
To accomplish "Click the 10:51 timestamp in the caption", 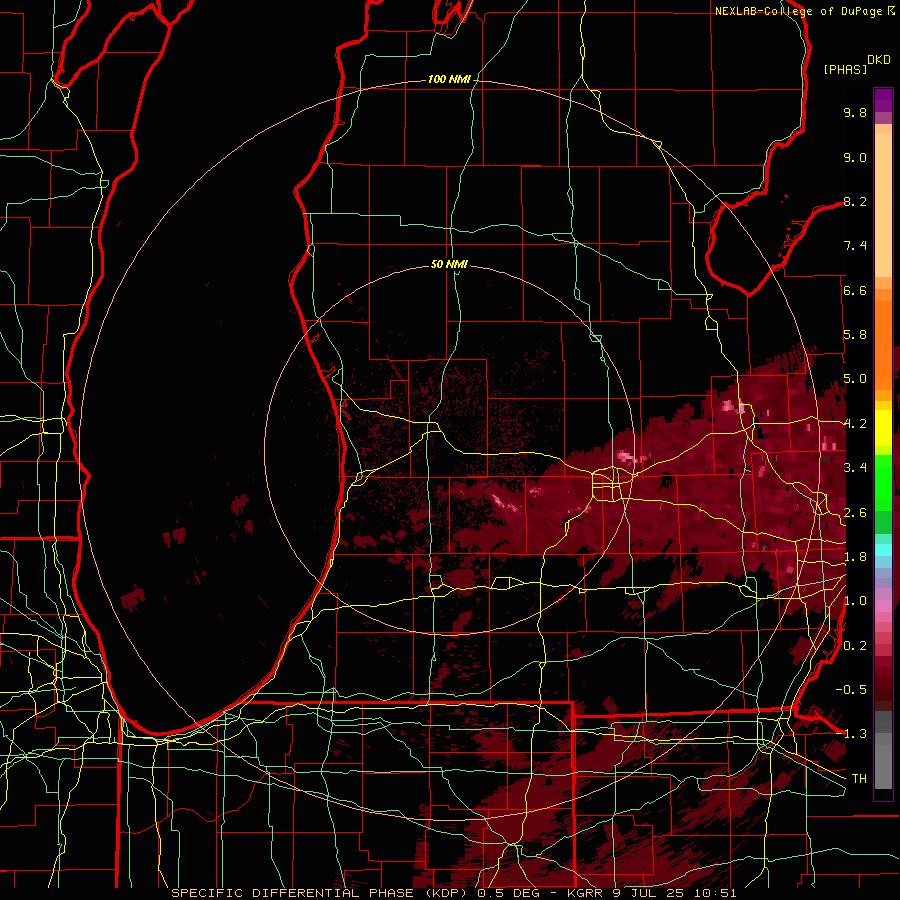I will 715,893.
